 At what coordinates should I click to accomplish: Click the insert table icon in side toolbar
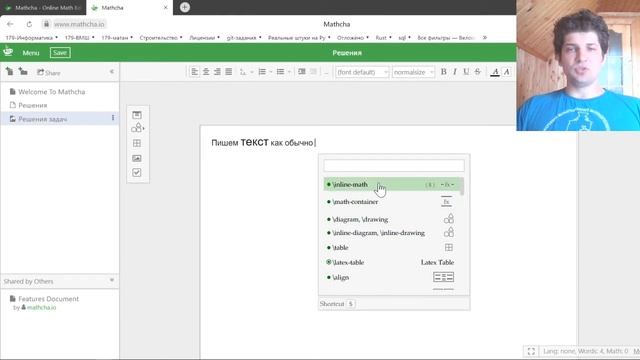click(137, 143)
